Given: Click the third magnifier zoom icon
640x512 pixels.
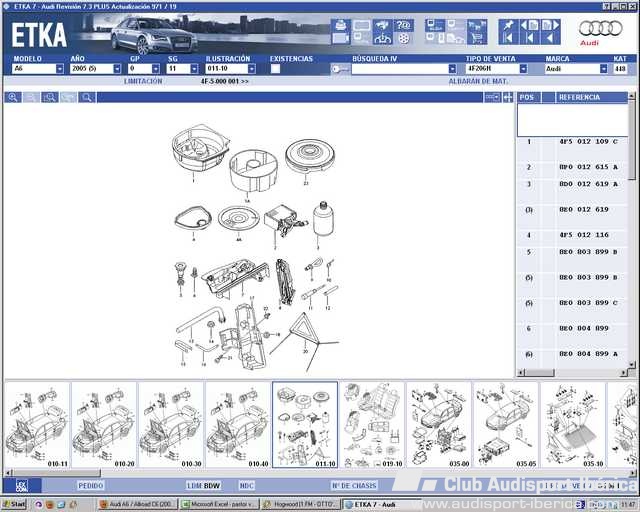Looking at the screenshot, I should (50, 97).
